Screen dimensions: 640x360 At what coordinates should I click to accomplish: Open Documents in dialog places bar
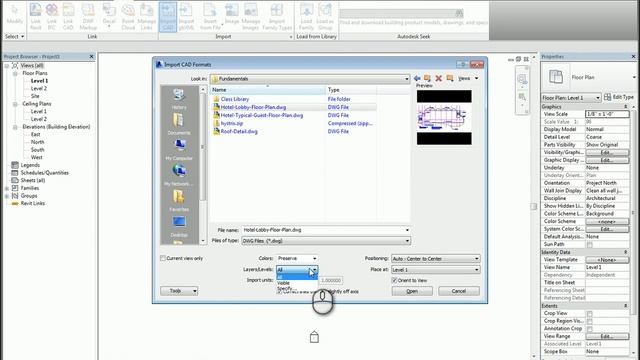click(179, 124)
